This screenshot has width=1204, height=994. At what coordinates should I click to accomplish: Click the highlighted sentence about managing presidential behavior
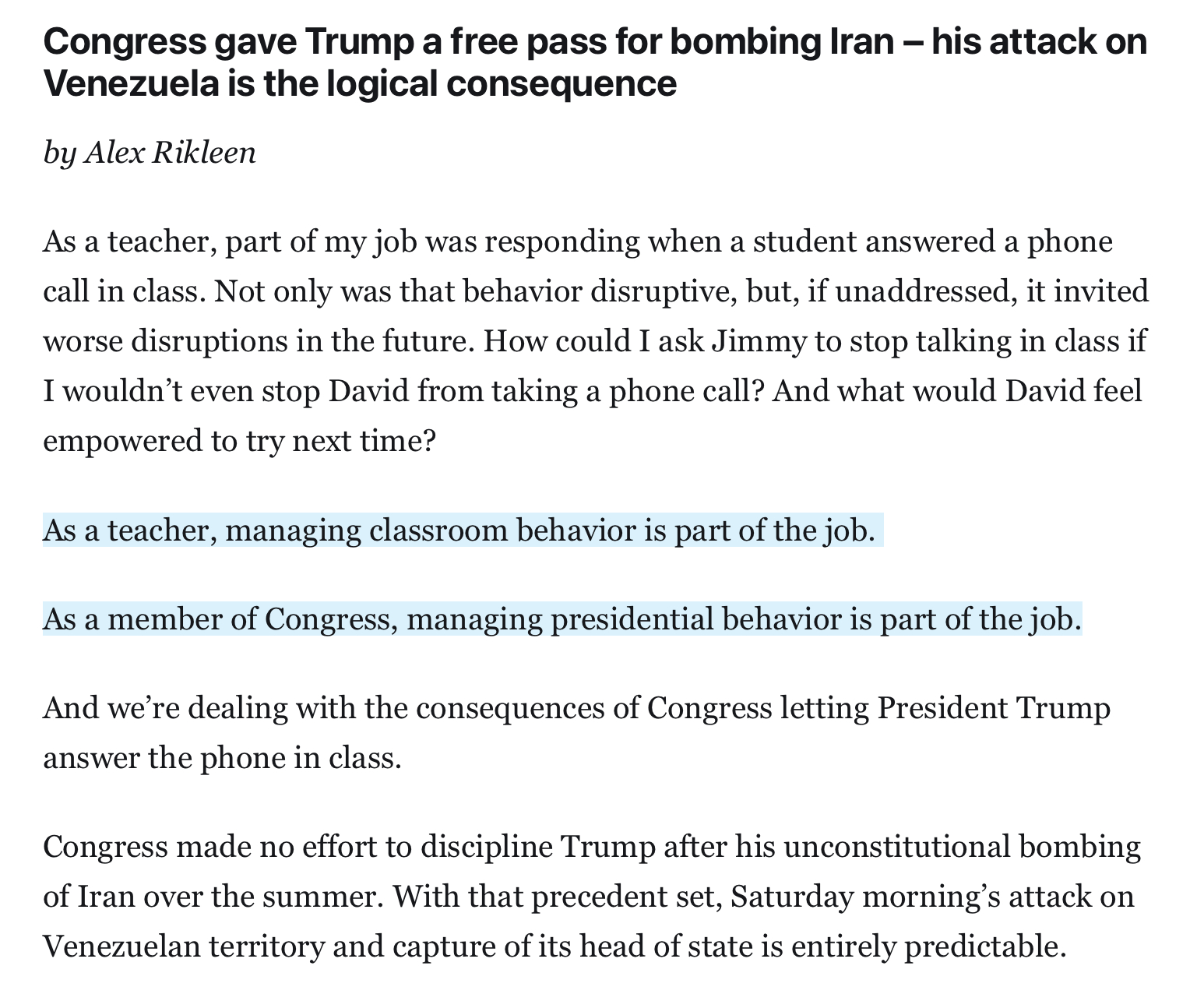point(562,619)
